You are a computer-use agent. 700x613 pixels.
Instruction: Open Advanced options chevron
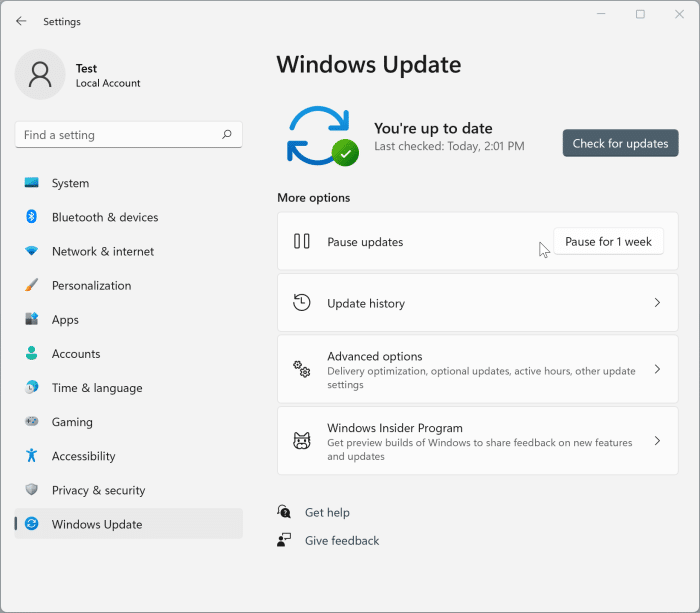tap(657, 369)
